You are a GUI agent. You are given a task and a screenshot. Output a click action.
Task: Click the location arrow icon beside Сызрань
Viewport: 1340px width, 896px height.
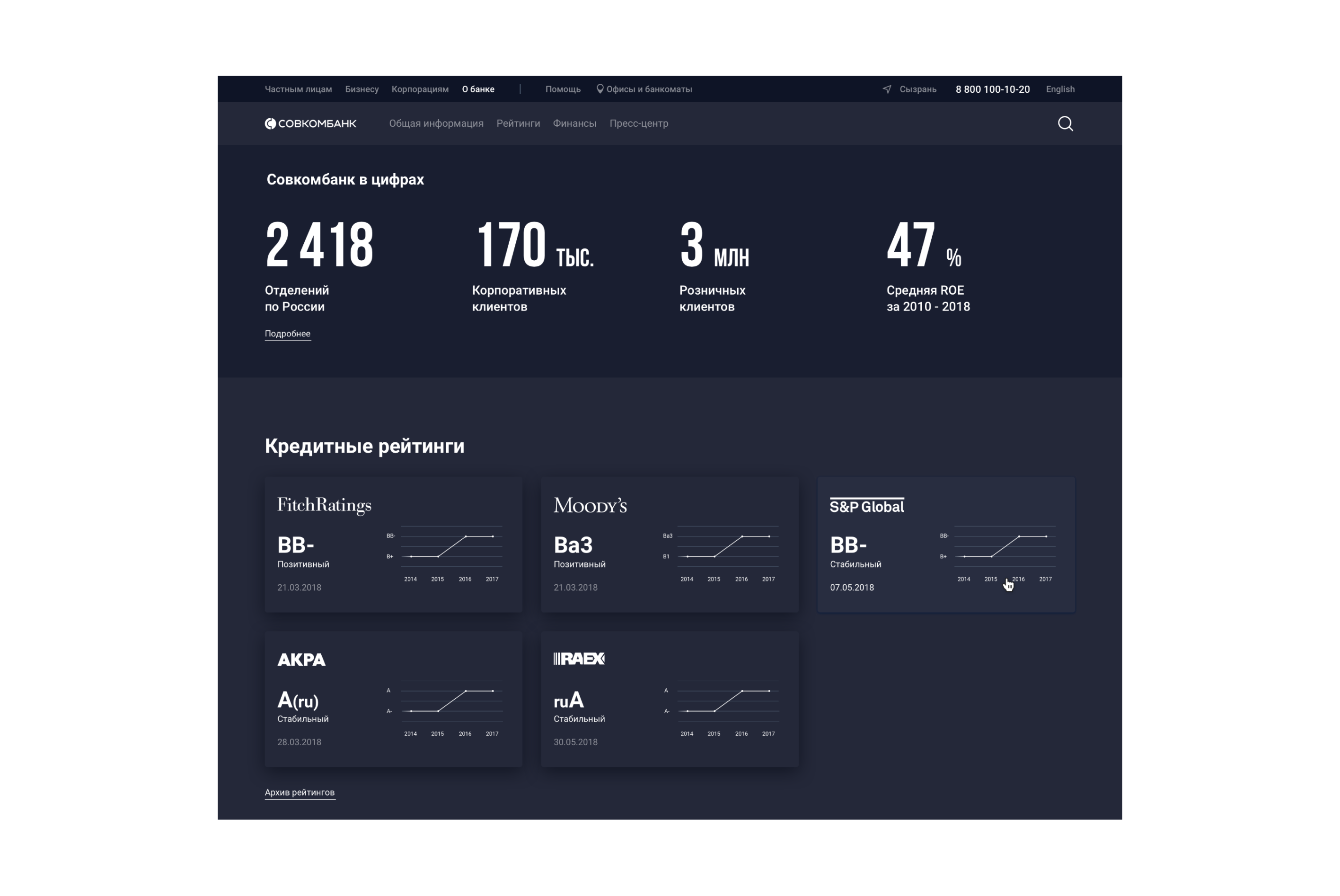(x=887, y=89)
